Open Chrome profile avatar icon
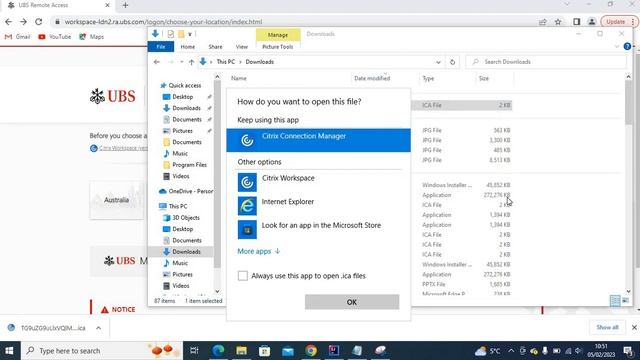The image size is (640, 360). (592, 22)
